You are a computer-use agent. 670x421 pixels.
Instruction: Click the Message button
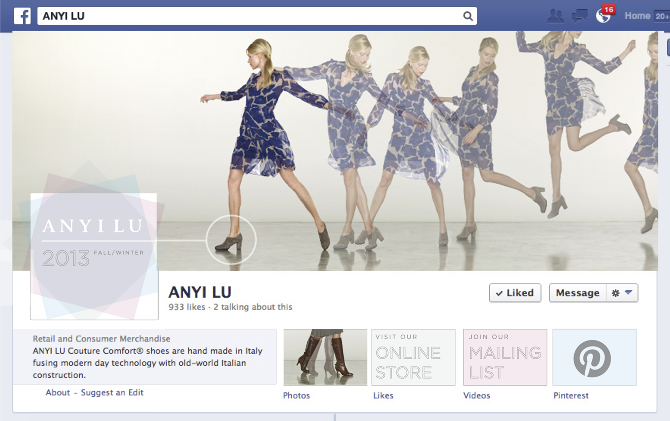tap(577, 293)
